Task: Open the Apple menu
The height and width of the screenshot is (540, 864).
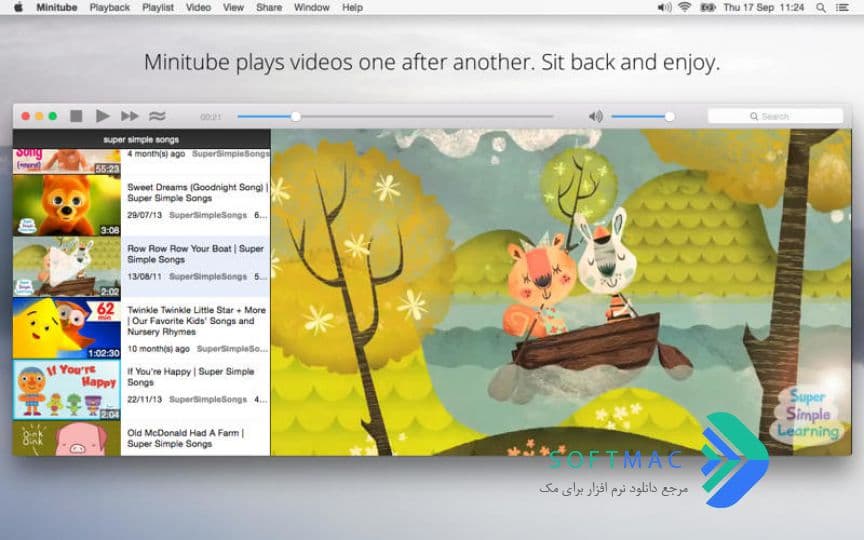Action: [x=18, y=8]
